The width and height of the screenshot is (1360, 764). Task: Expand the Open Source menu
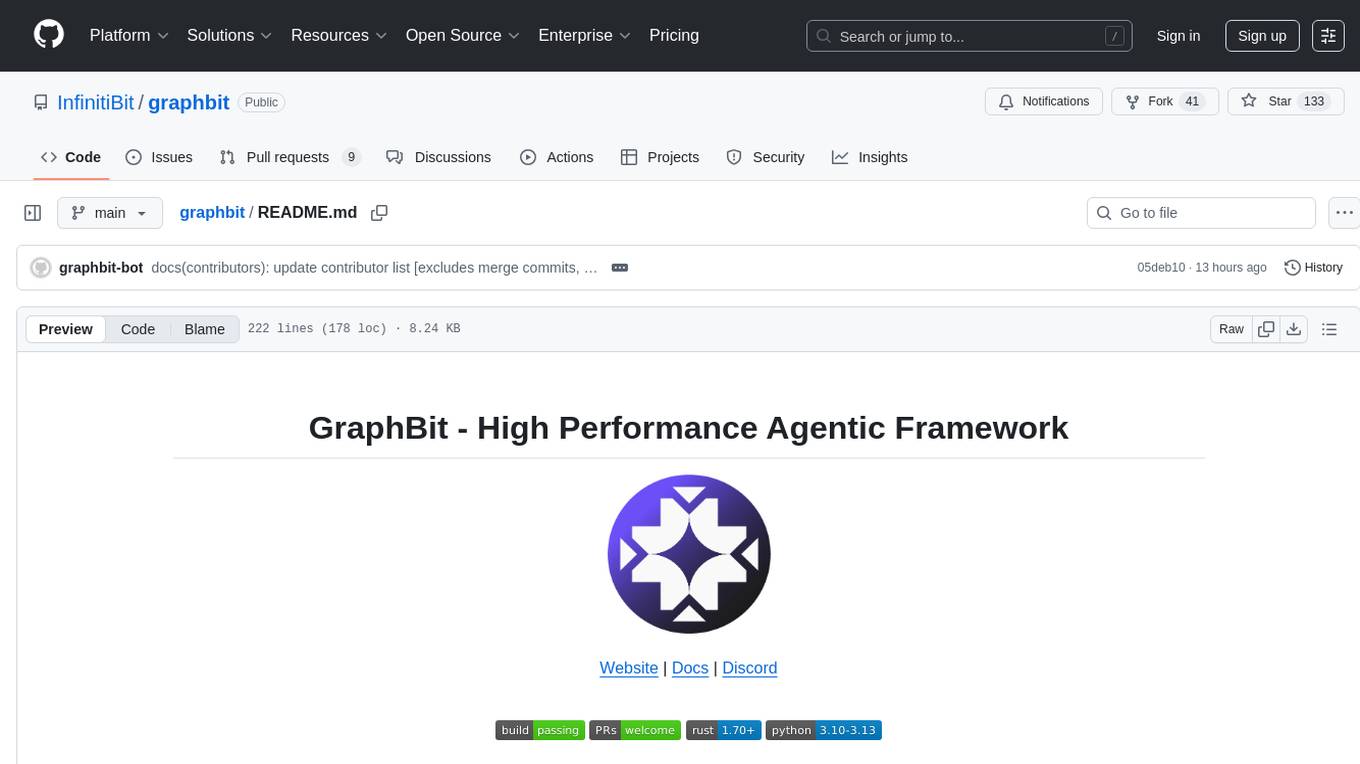click(462, 35)
